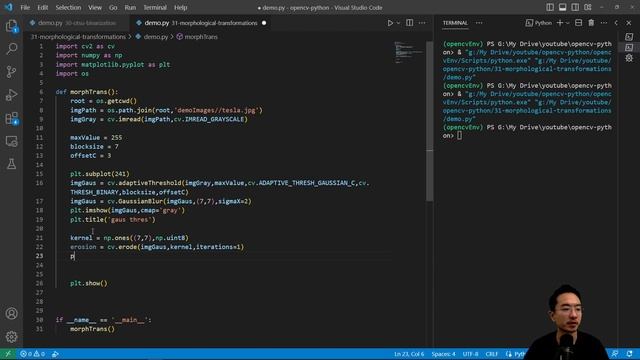Split the terminal pane
Viewport: 640px width, 360px height.
pyautogui.click(x=578, y=23)
